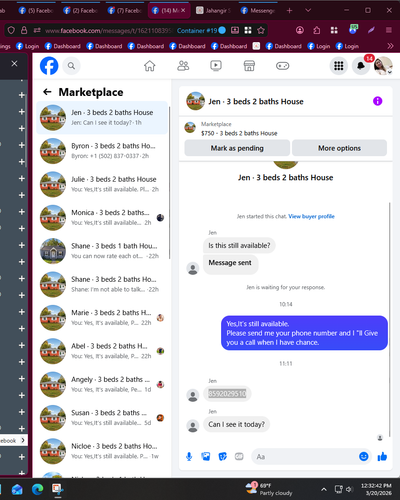
Task: Click the browser address bar URL
Action: [108, 31]
